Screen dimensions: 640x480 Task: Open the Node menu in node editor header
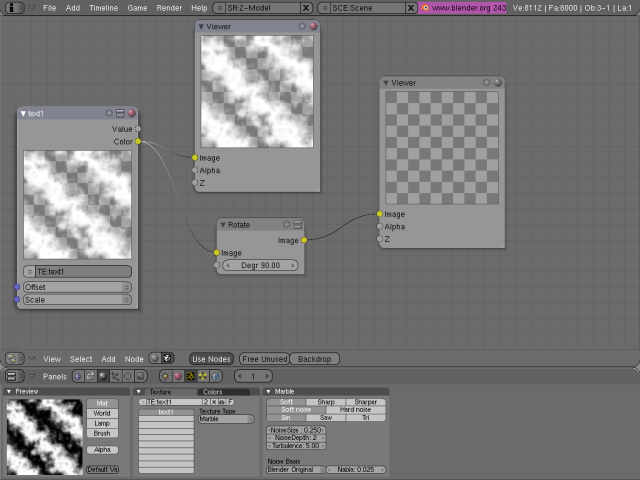tap(133, 358)
